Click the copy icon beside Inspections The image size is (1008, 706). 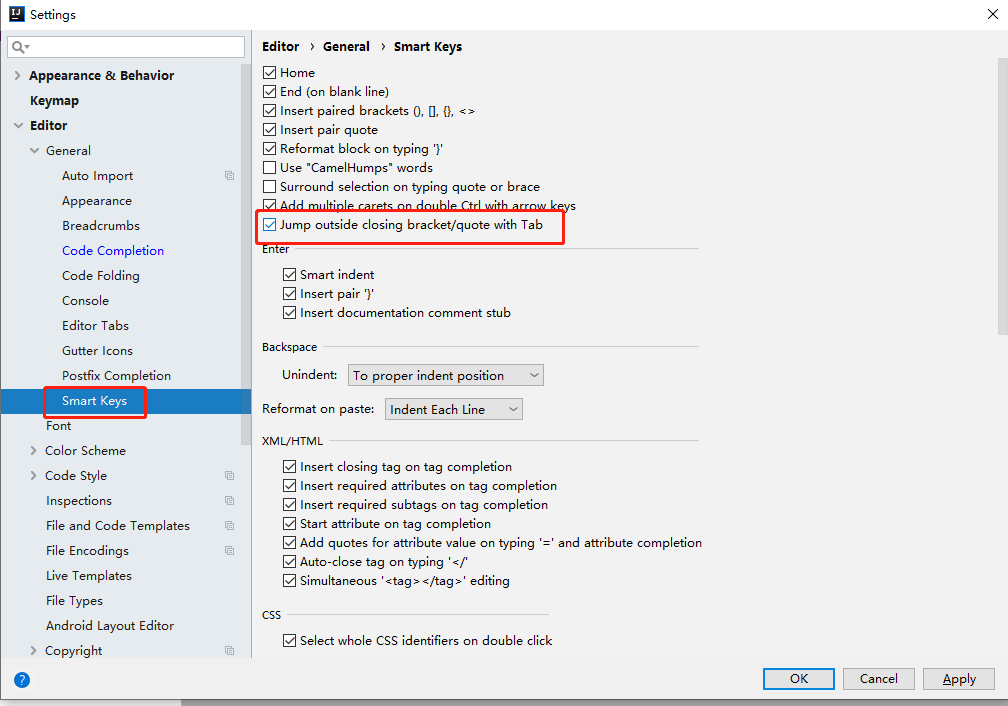tap(230, 501)
